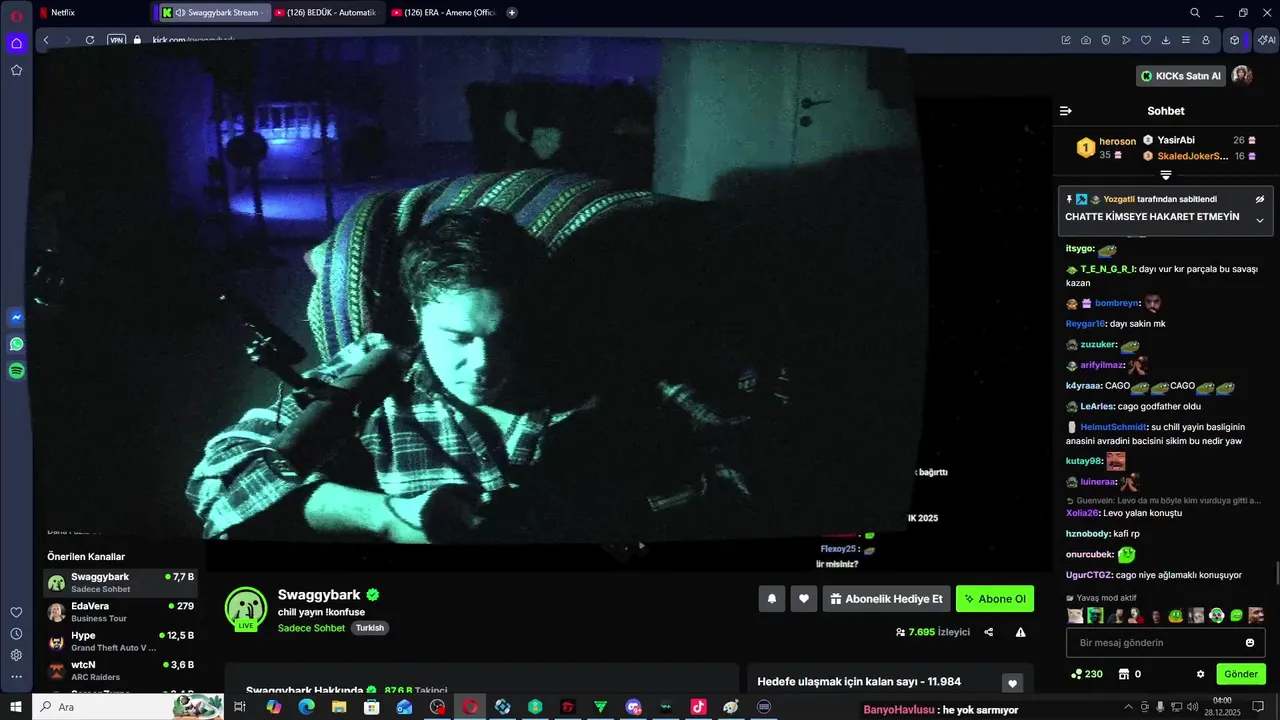Reload the current page
1280x720 pixels.
90,40
